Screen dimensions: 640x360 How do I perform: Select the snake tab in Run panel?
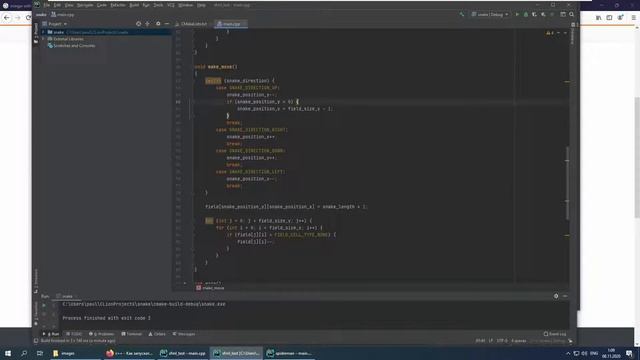coord(66,296)
